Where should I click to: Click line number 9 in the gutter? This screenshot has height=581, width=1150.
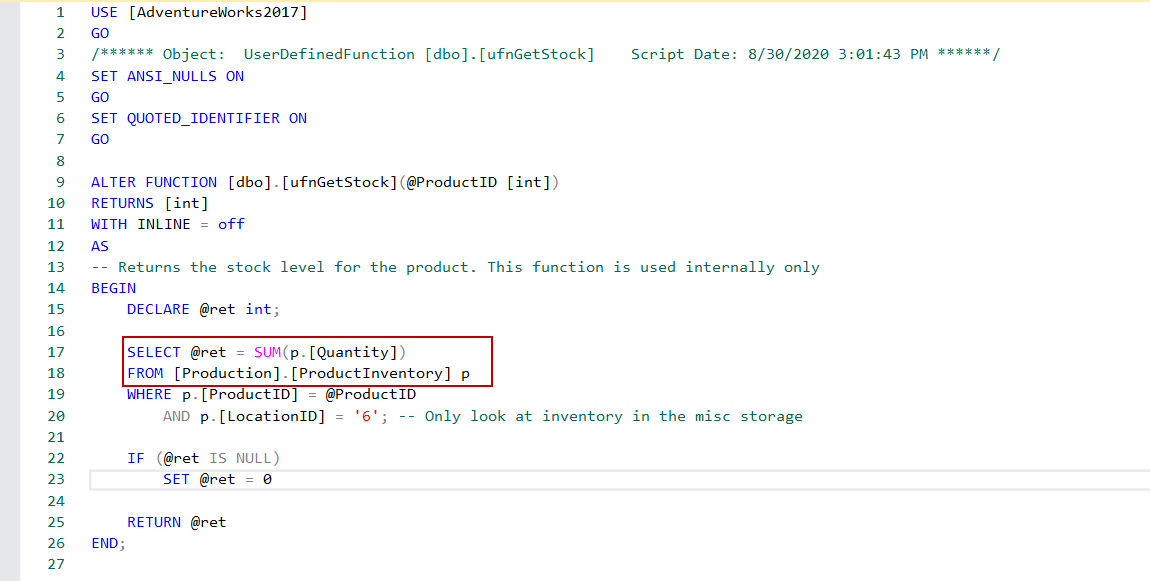[60, 182]
